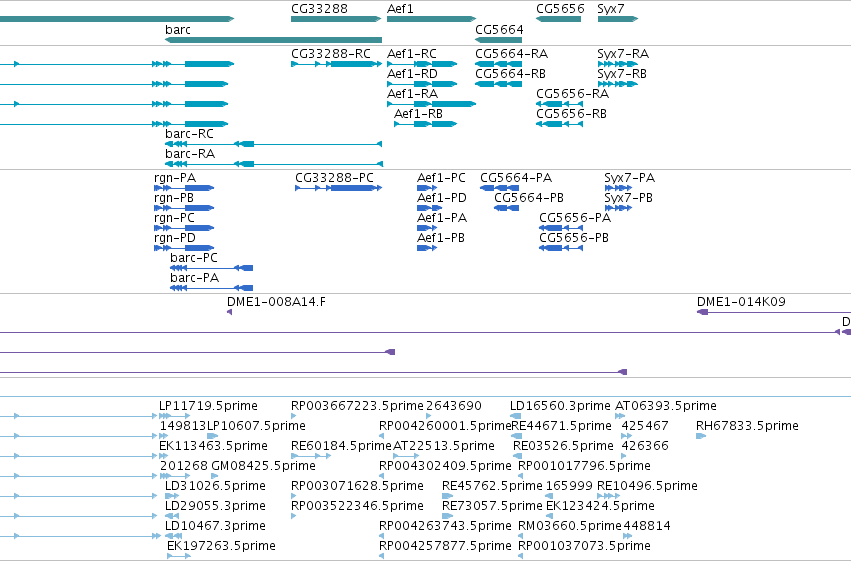
Task: Click EST label AT06393.5prime
Action: 665,406
